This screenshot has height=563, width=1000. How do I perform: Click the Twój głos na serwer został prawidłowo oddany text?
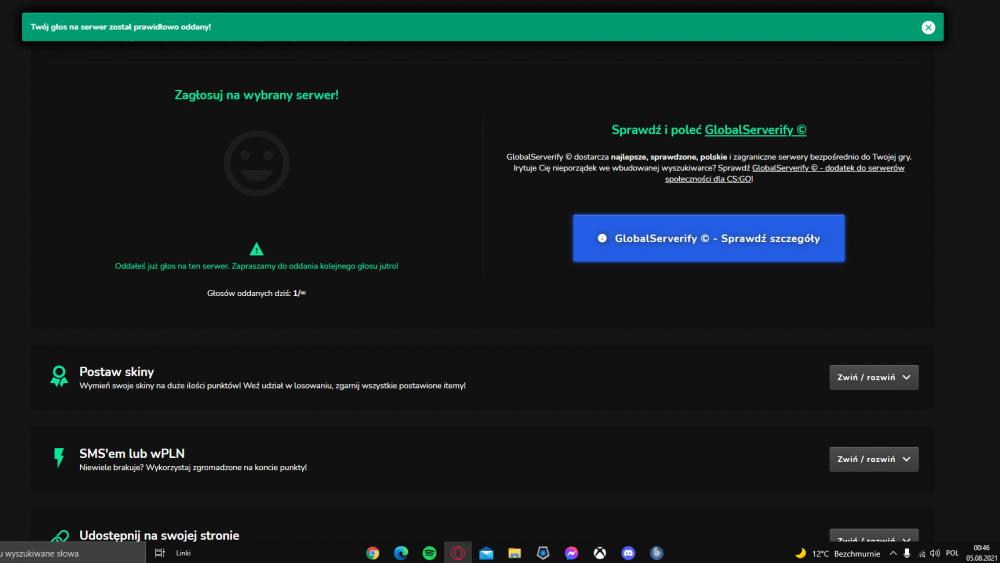tap(121, 27)
